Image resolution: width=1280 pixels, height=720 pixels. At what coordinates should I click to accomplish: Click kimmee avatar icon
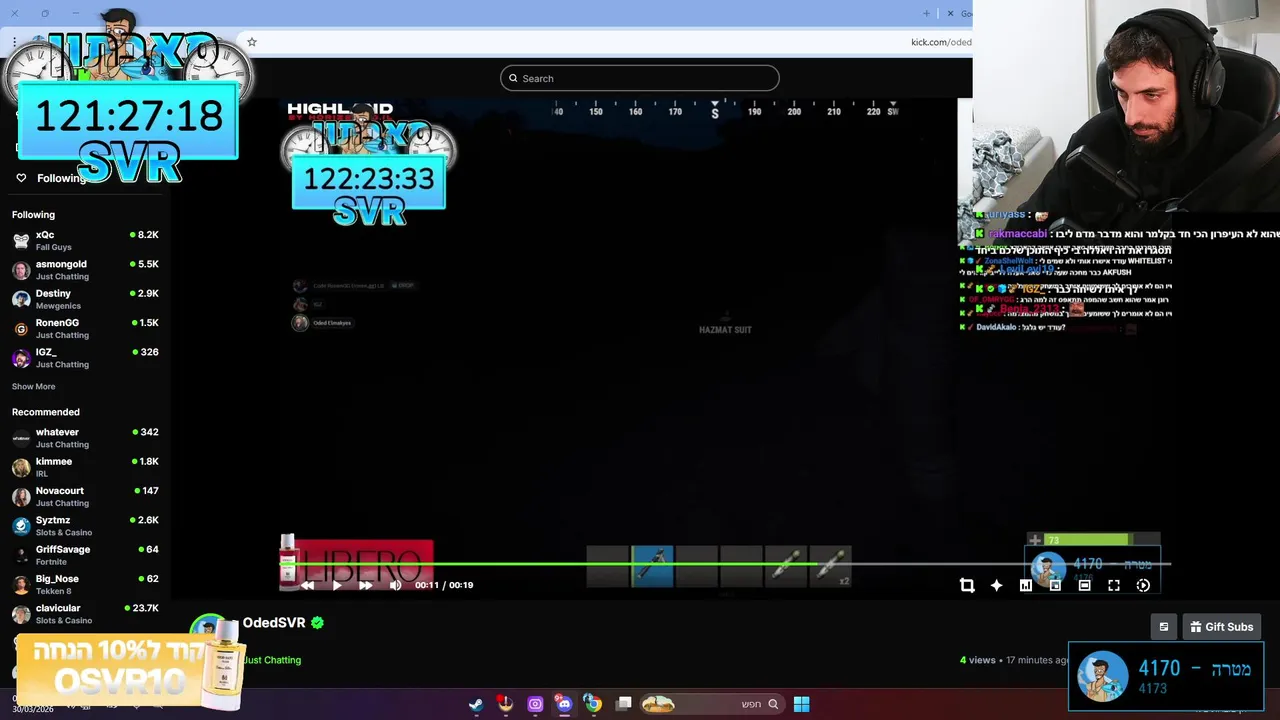coord(21,467)
